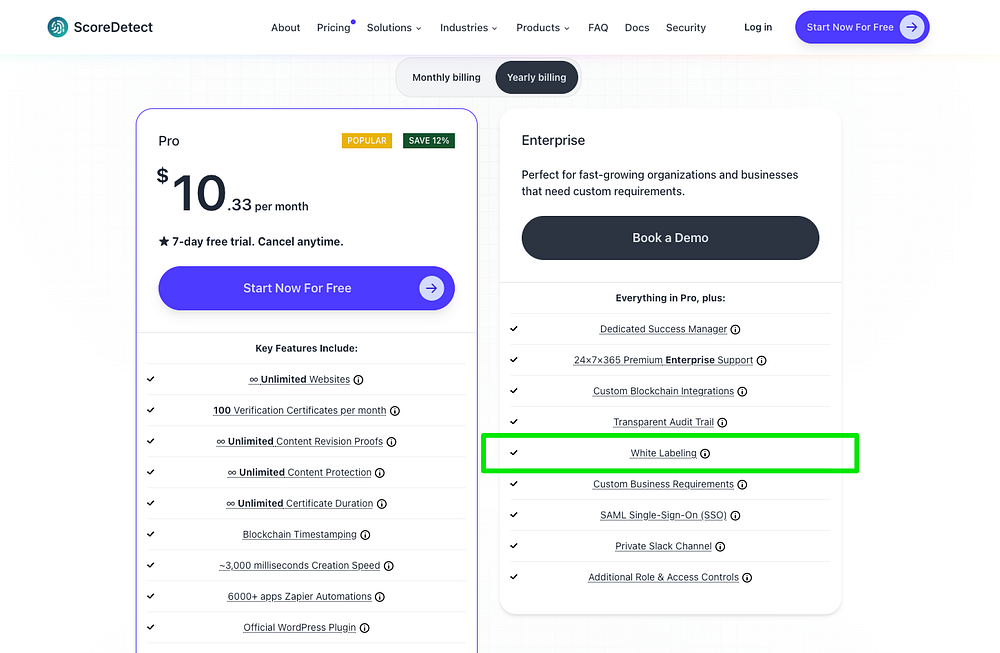Screen dimensions: 1000x653
Task: Switch to Monthly billing
Action: tap(446, 77)
